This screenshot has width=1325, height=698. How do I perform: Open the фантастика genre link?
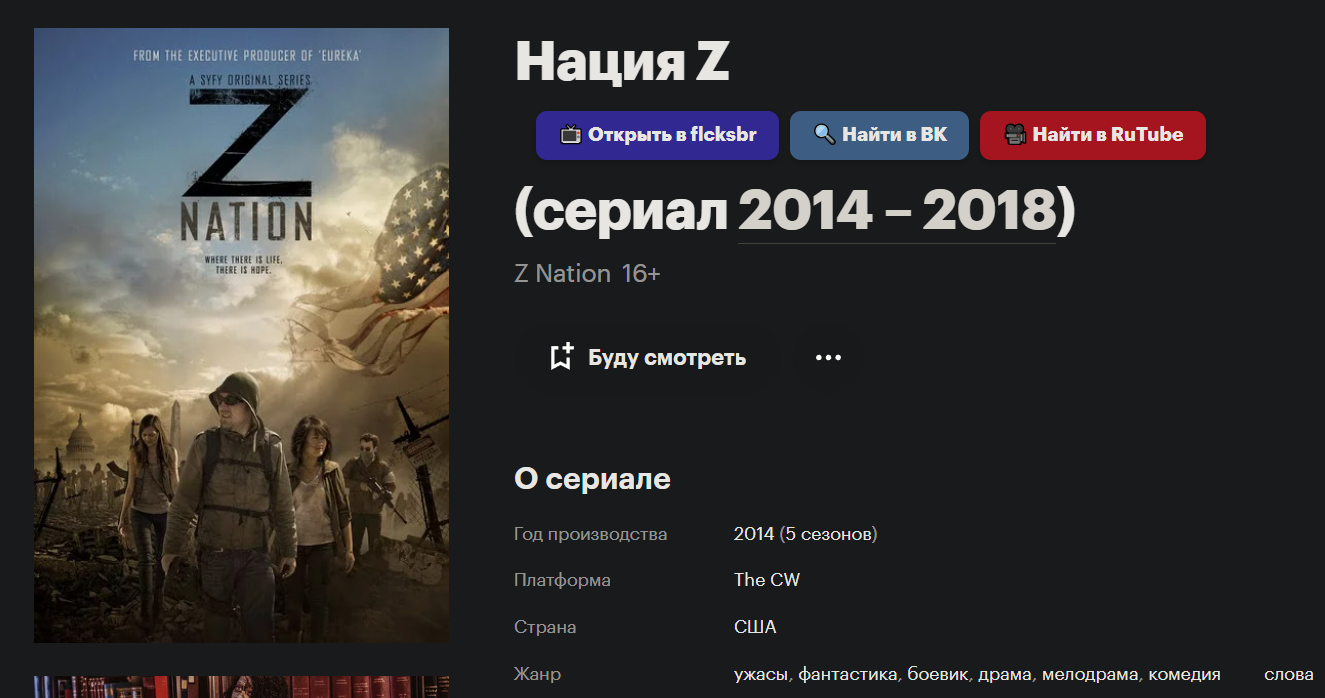tap(847, 675)
